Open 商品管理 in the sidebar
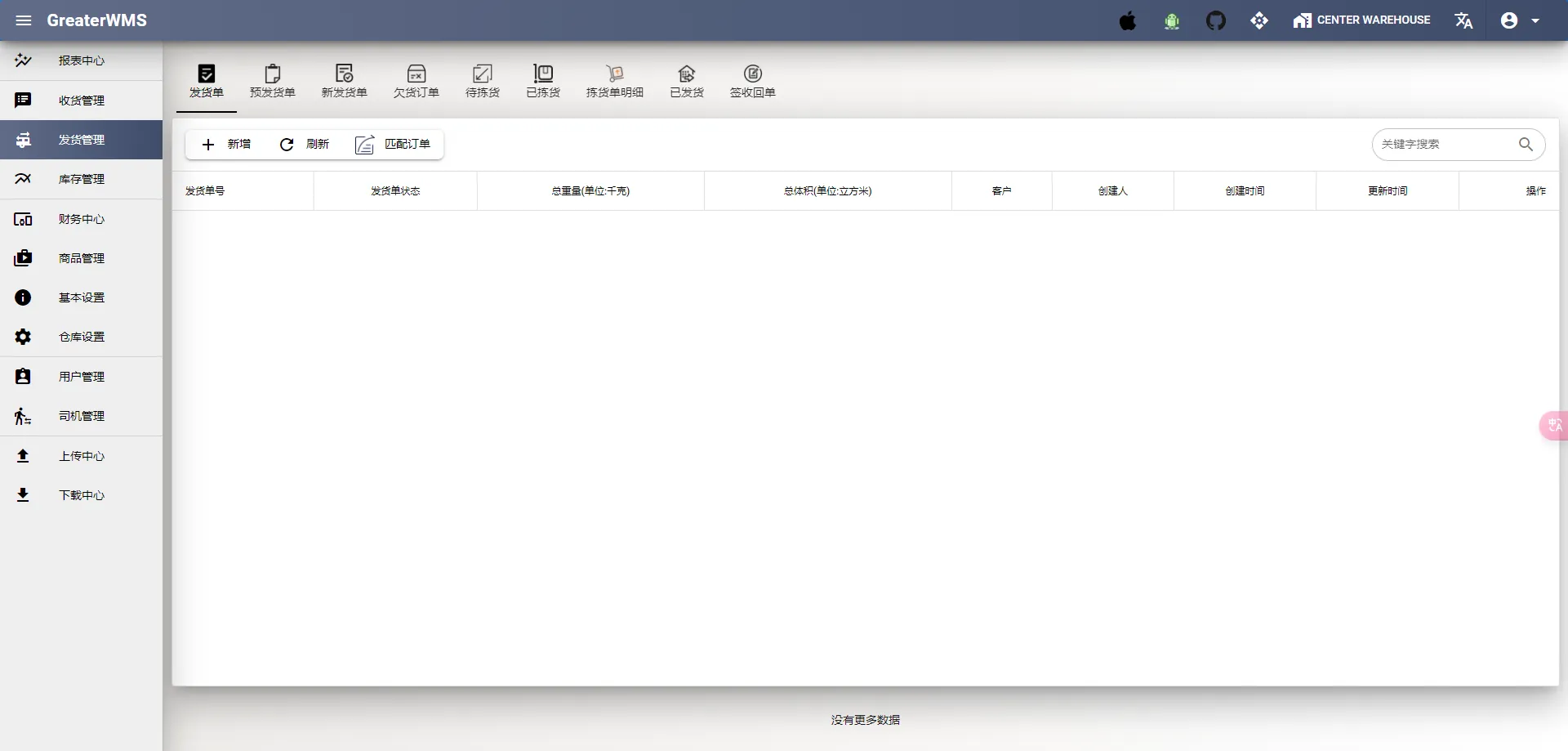 tap(82, 258)
